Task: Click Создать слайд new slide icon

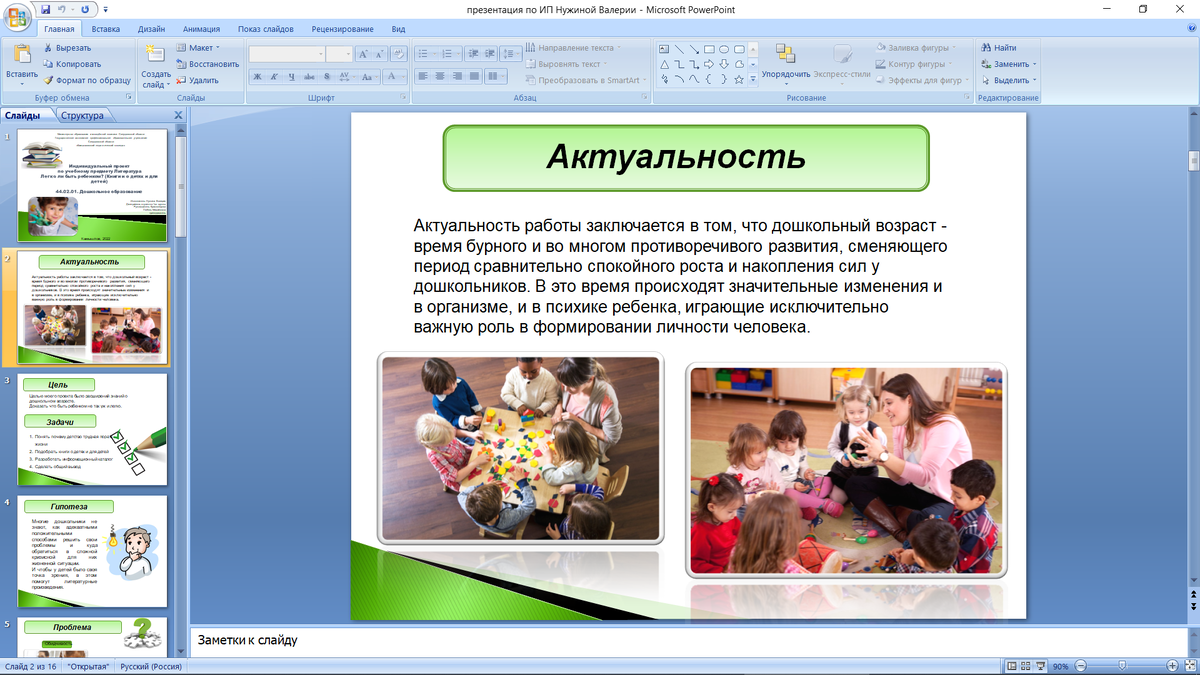Action: pos(155,55)
